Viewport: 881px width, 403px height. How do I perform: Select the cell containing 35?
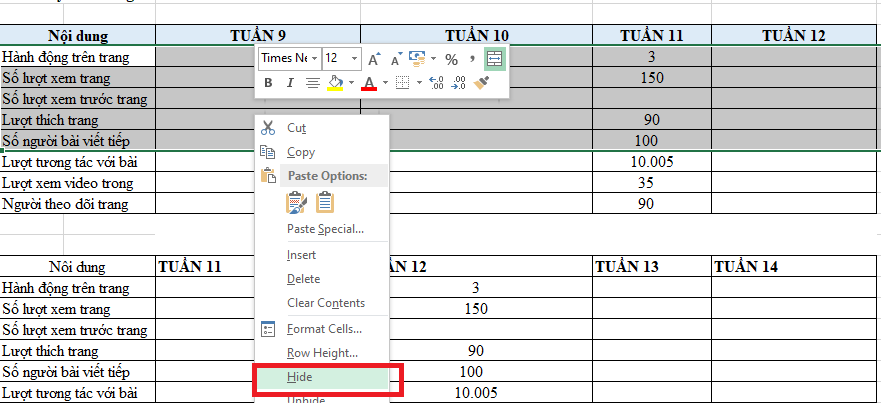tap(652, 183)
